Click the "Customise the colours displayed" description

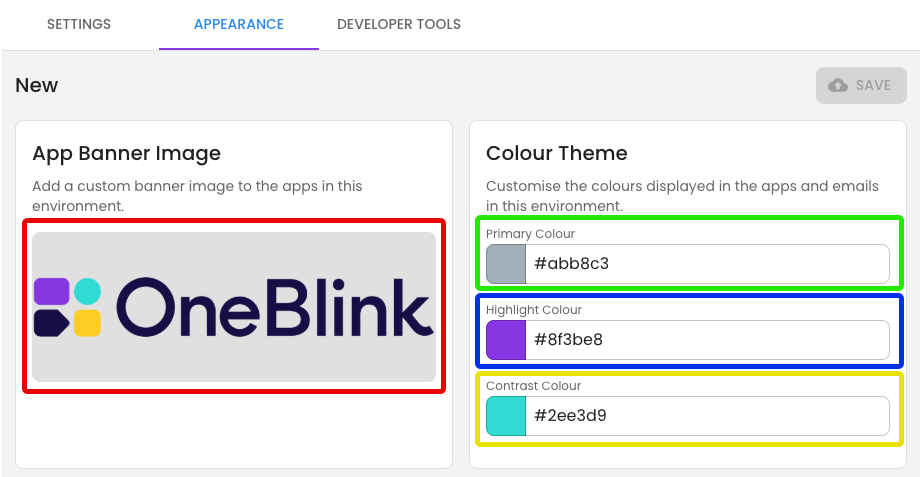coord(682,196)
